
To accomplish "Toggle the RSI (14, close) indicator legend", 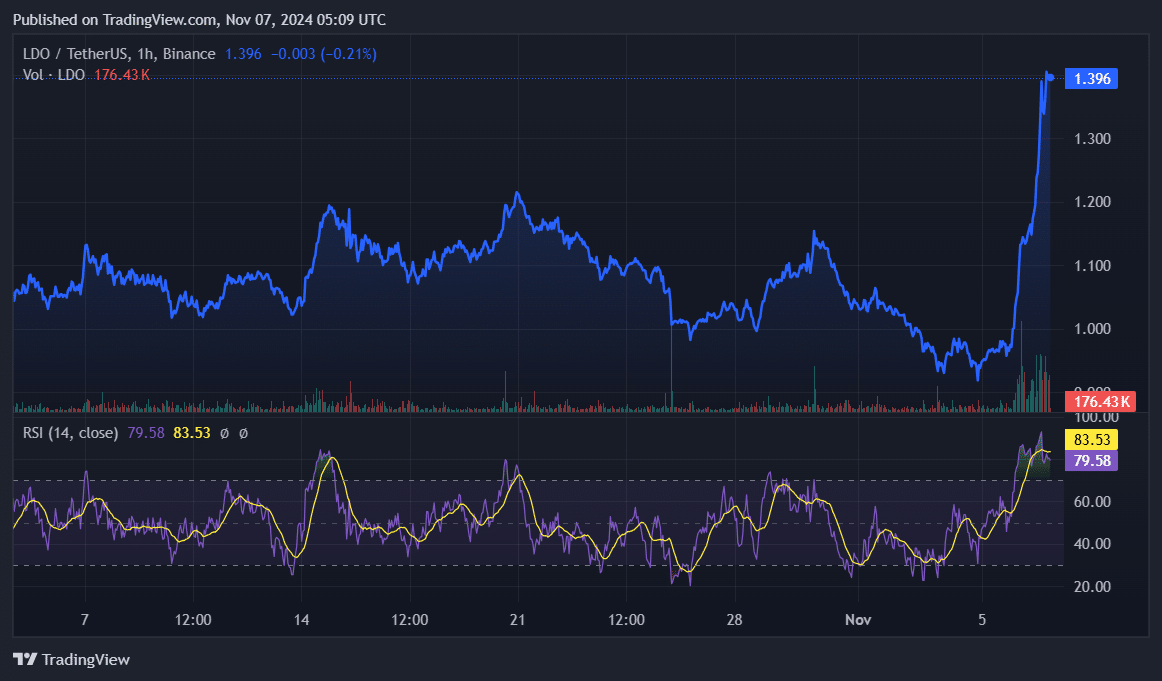I will point(70,433).
